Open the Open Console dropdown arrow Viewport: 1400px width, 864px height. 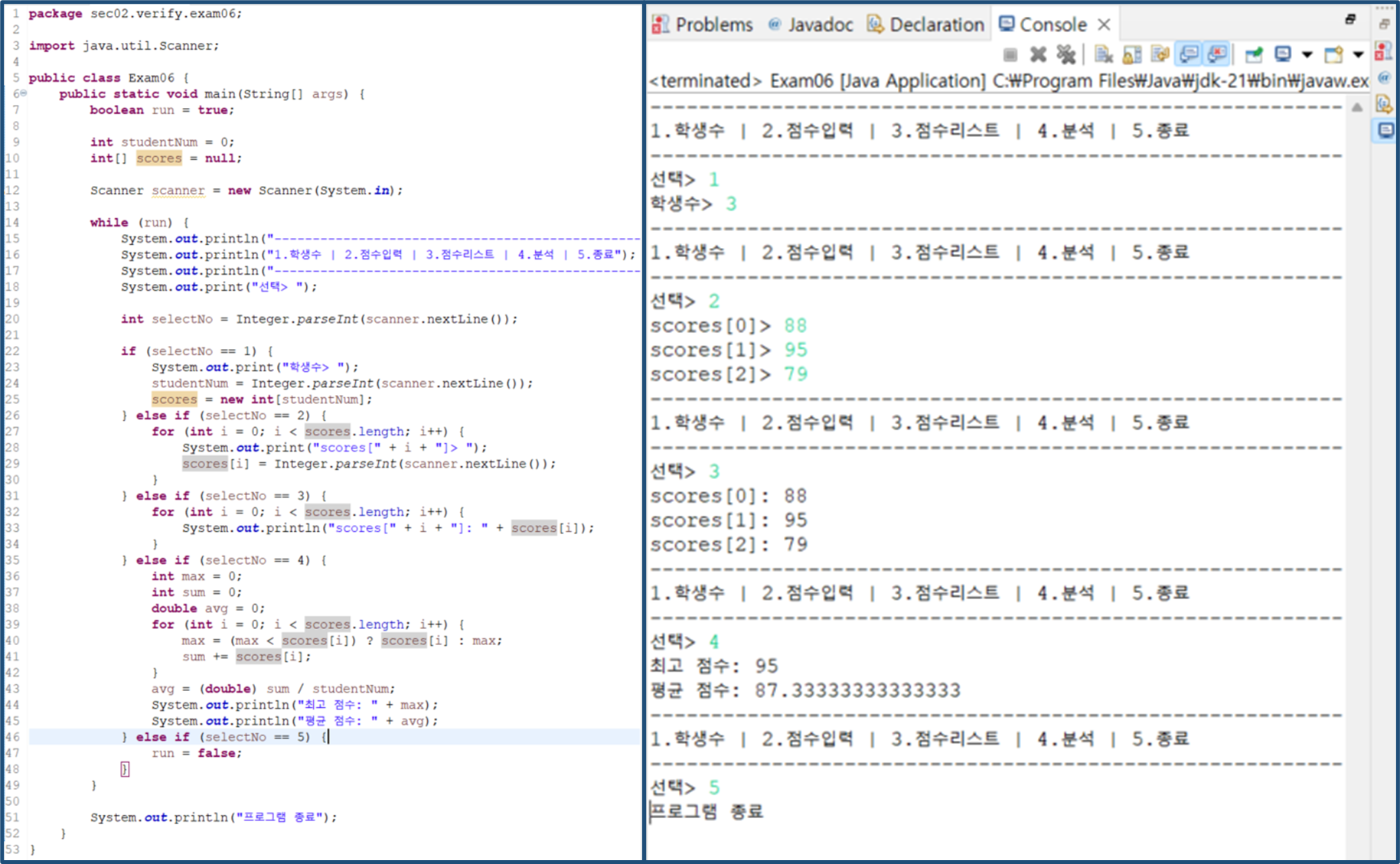coord(1358,54)
